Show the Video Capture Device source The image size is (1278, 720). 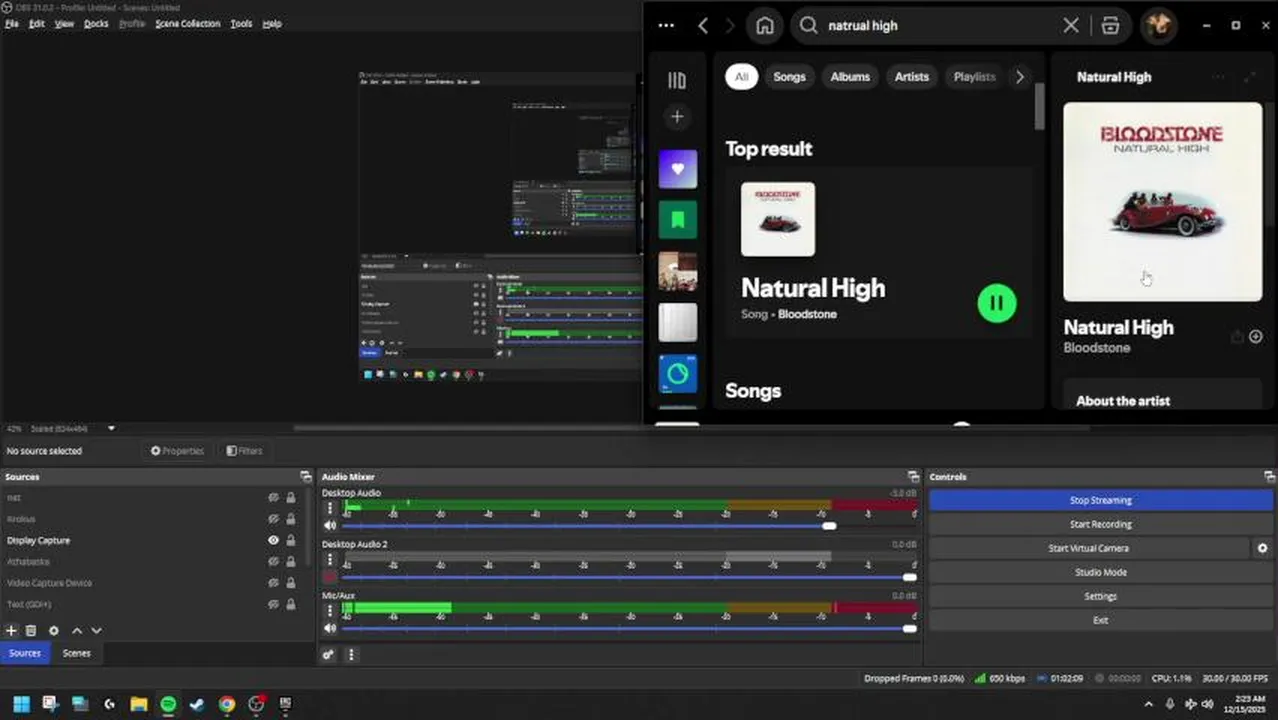[x=273, y=583]
